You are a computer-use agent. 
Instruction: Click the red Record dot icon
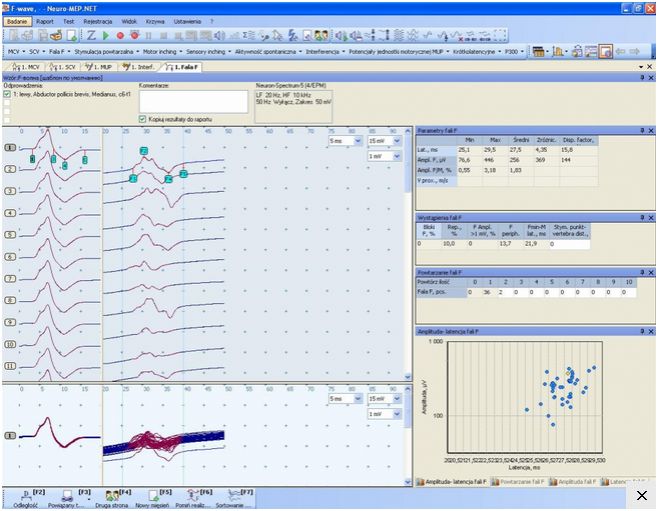(x=121, y=35)
